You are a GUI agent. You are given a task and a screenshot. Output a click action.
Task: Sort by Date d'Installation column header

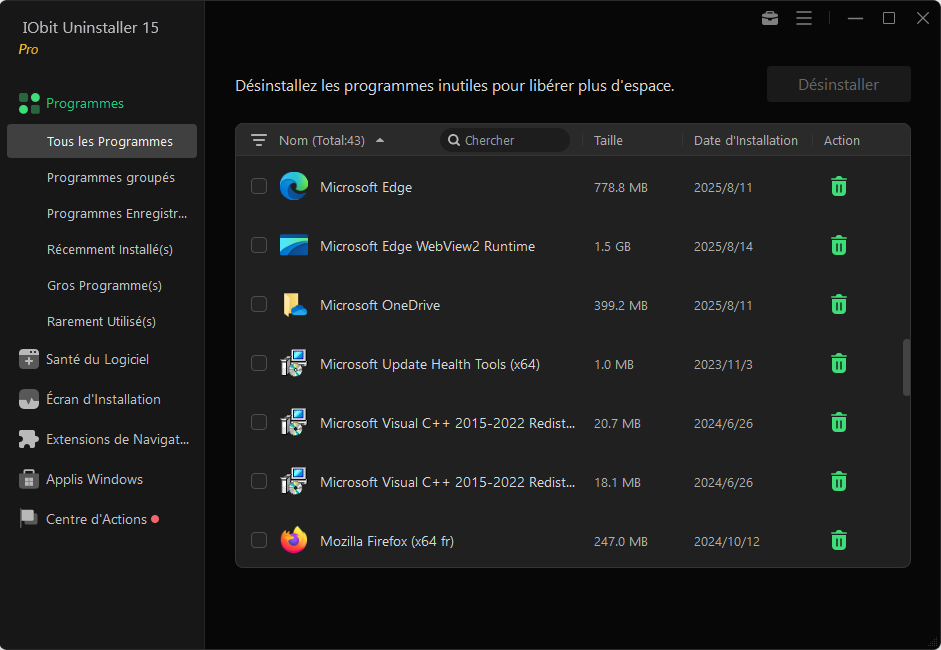tap(745, 141)
